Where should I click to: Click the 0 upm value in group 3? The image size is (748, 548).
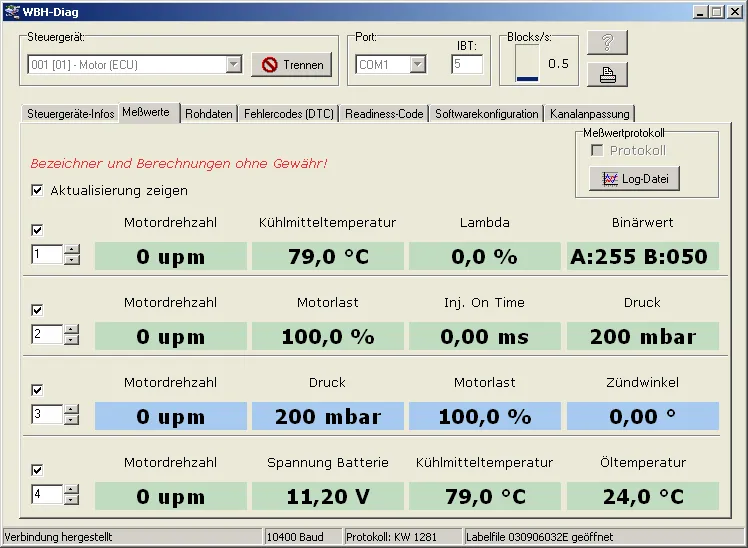point(171,416)
